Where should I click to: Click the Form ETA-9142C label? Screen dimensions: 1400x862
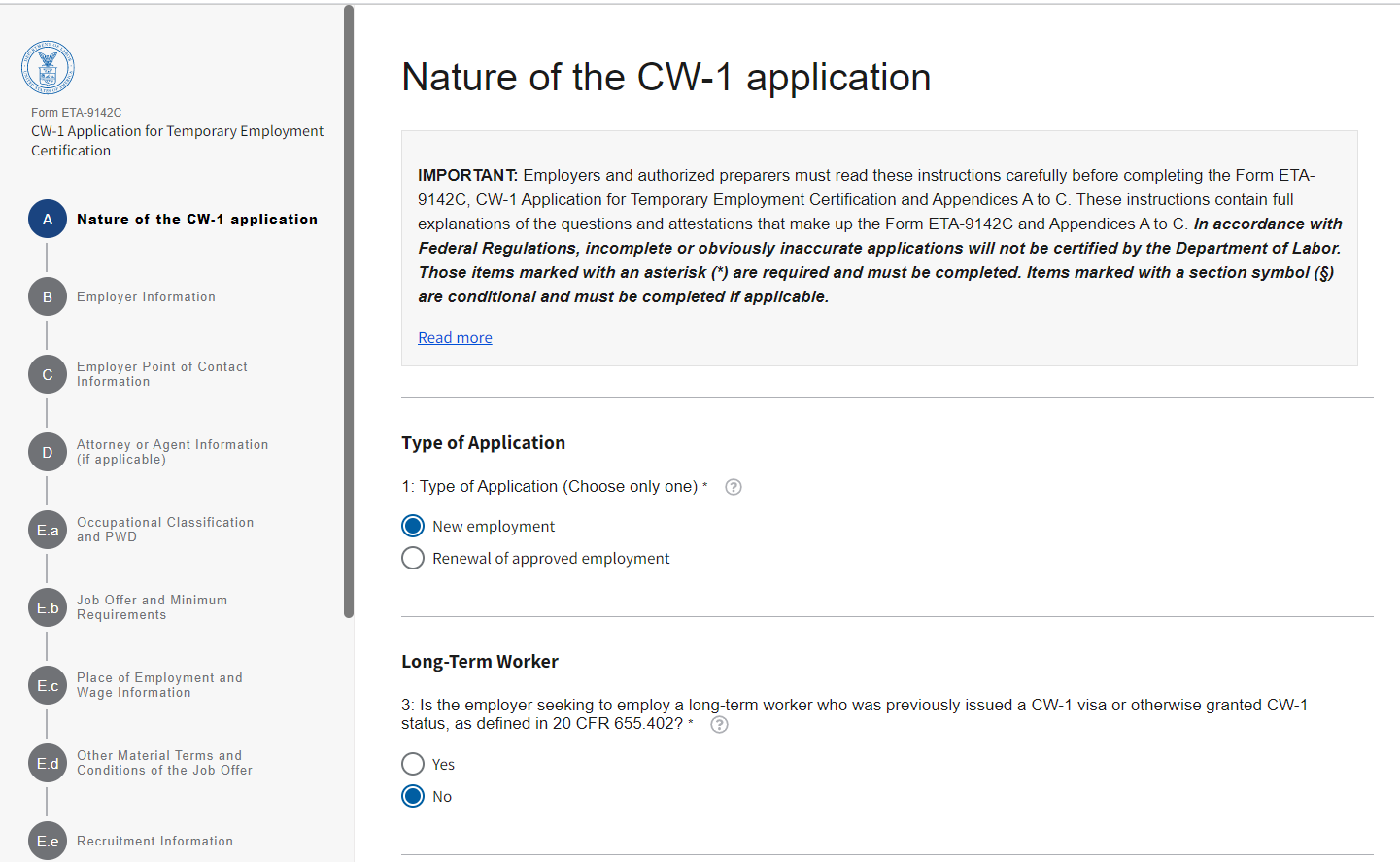[x=76, y=113]
